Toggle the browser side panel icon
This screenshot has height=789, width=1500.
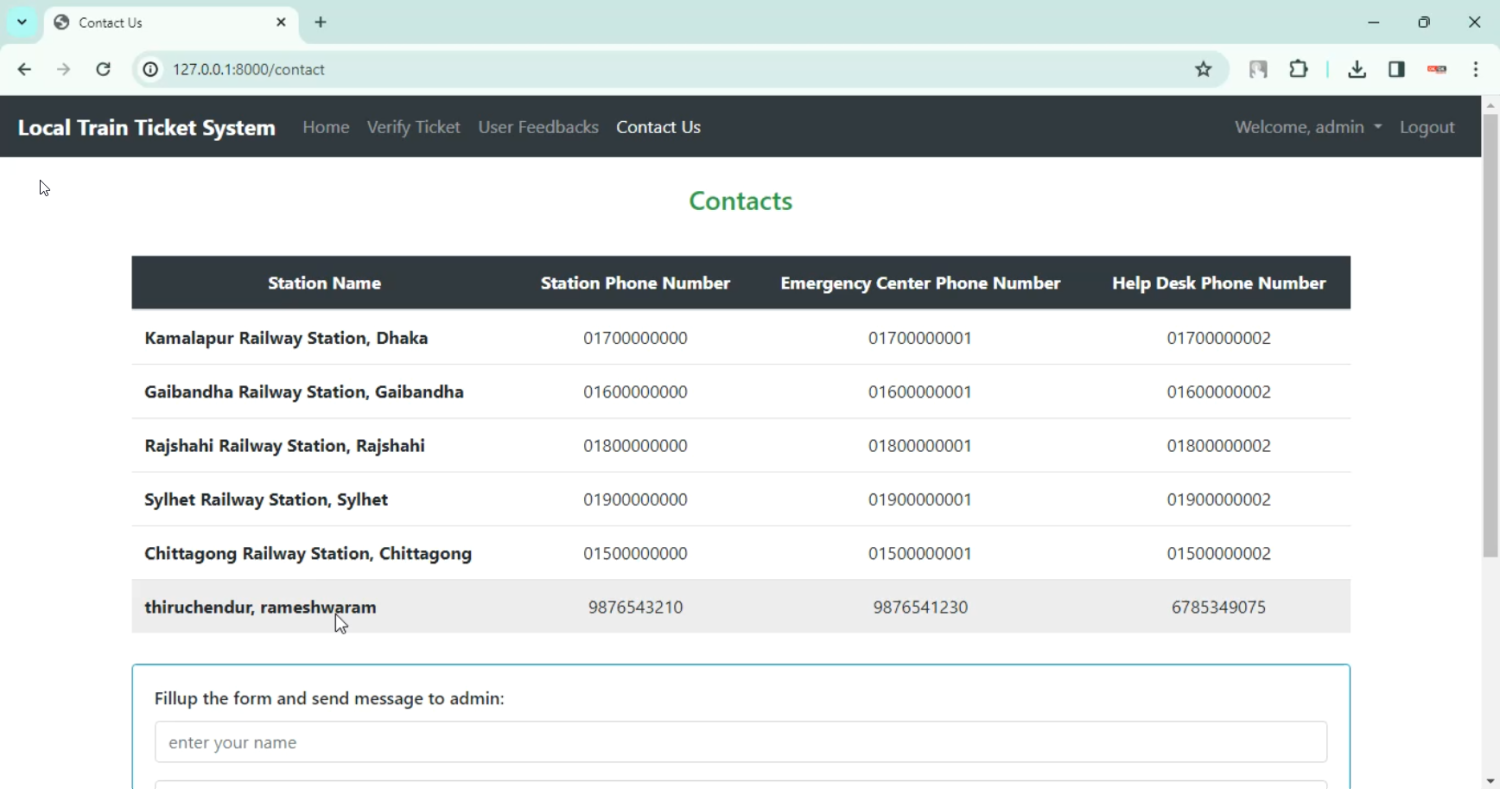(x=1396, y=69)
